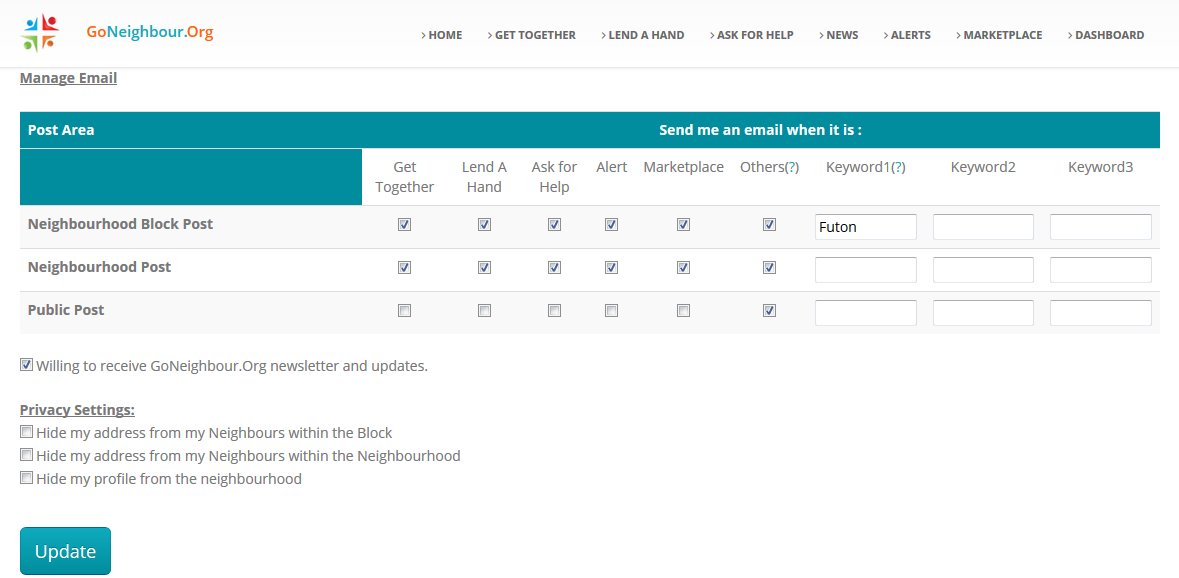The image size is (1179, 578).
Task: Focus the Keyword2 field for Neighbourhood Post
Action: 983,270
